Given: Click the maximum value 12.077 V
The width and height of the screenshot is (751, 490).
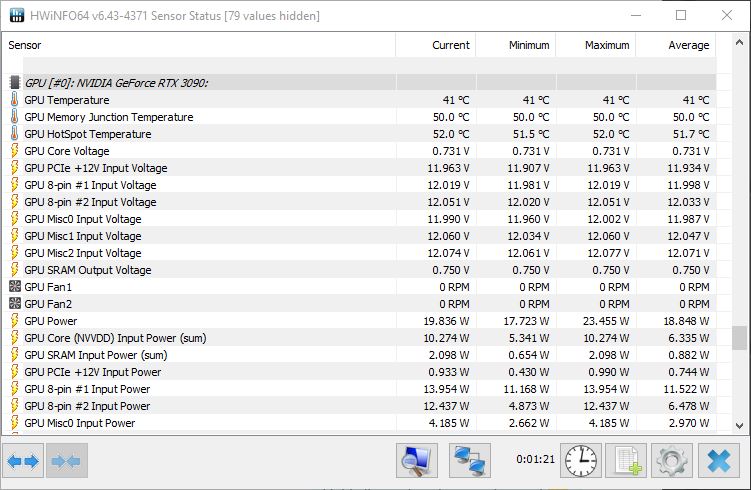Looking at the screenshot, I should click(x=608, y=253).
